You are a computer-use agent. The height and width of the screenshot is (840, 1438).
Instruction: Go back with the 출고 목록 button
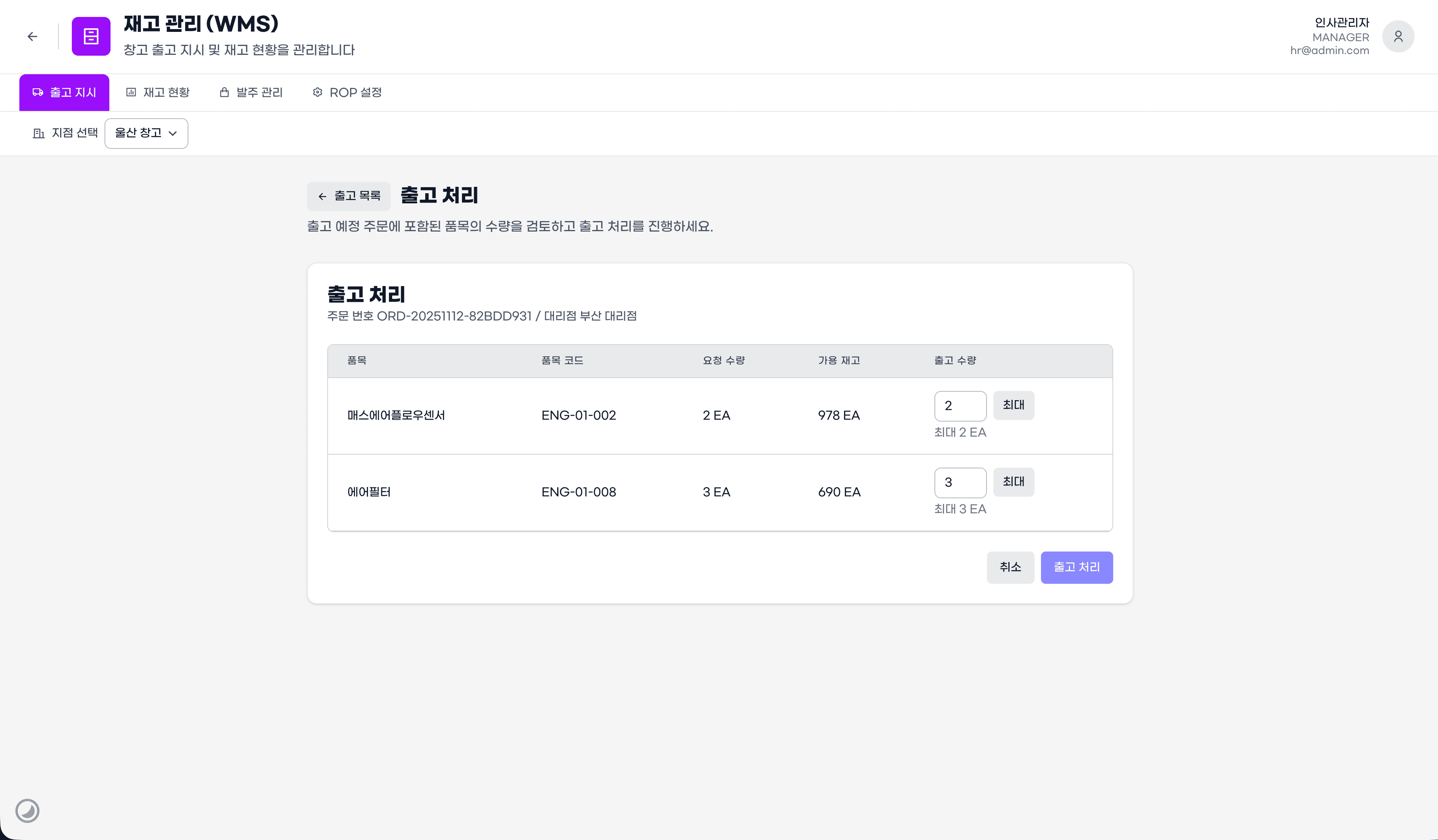pos(349,196)
